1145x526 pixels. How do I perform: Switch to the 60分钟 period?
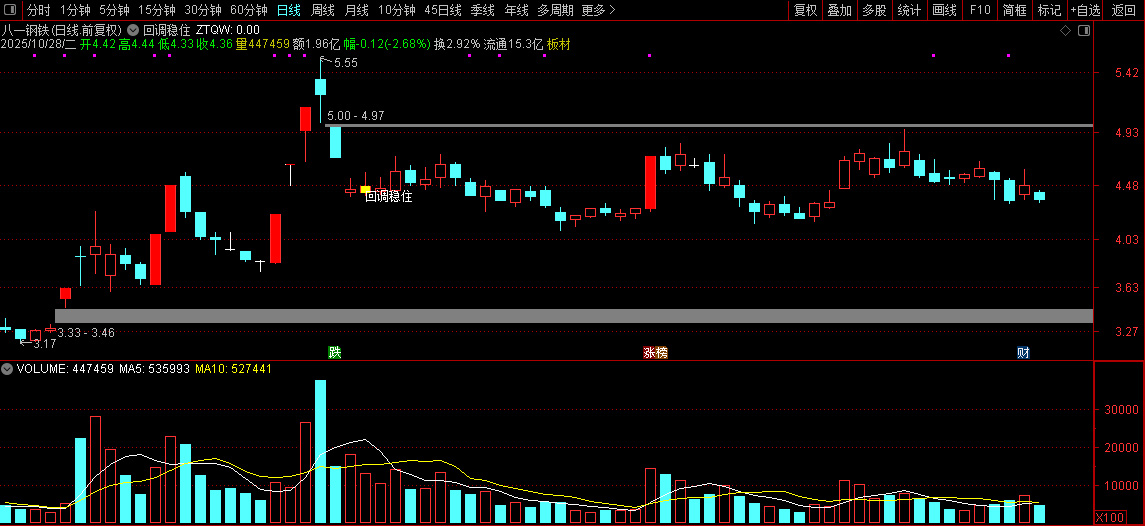tap(248, 10)
